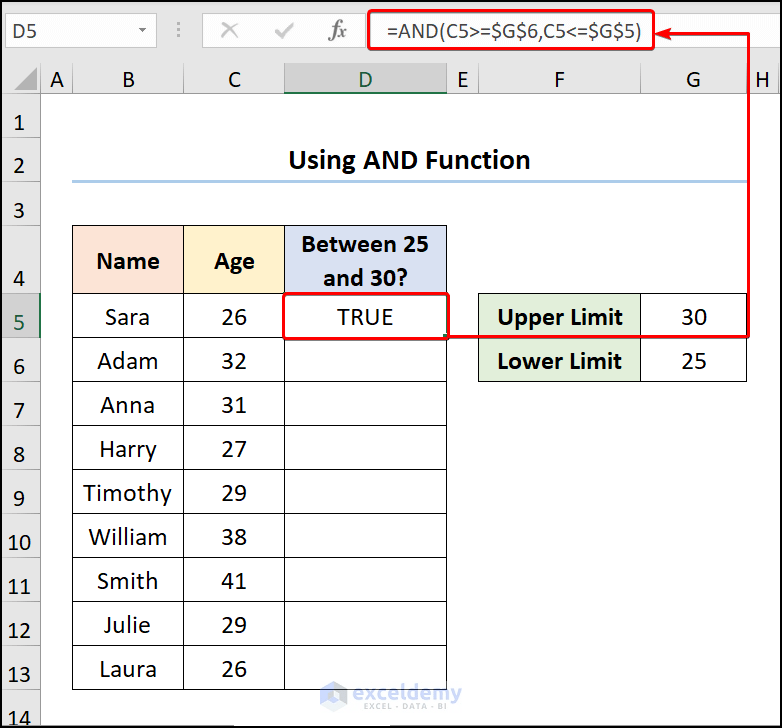Select row 10 header
Viewport: 782px width, 728px height.
[20, 536]
